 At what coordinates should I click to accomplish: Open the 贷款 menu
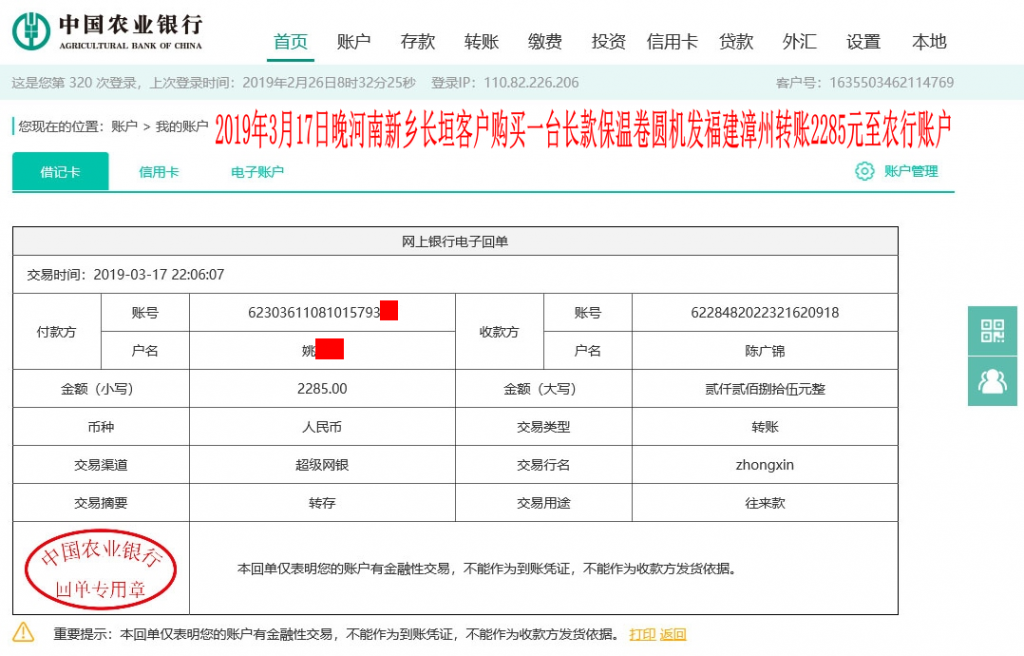coord(736,42)
